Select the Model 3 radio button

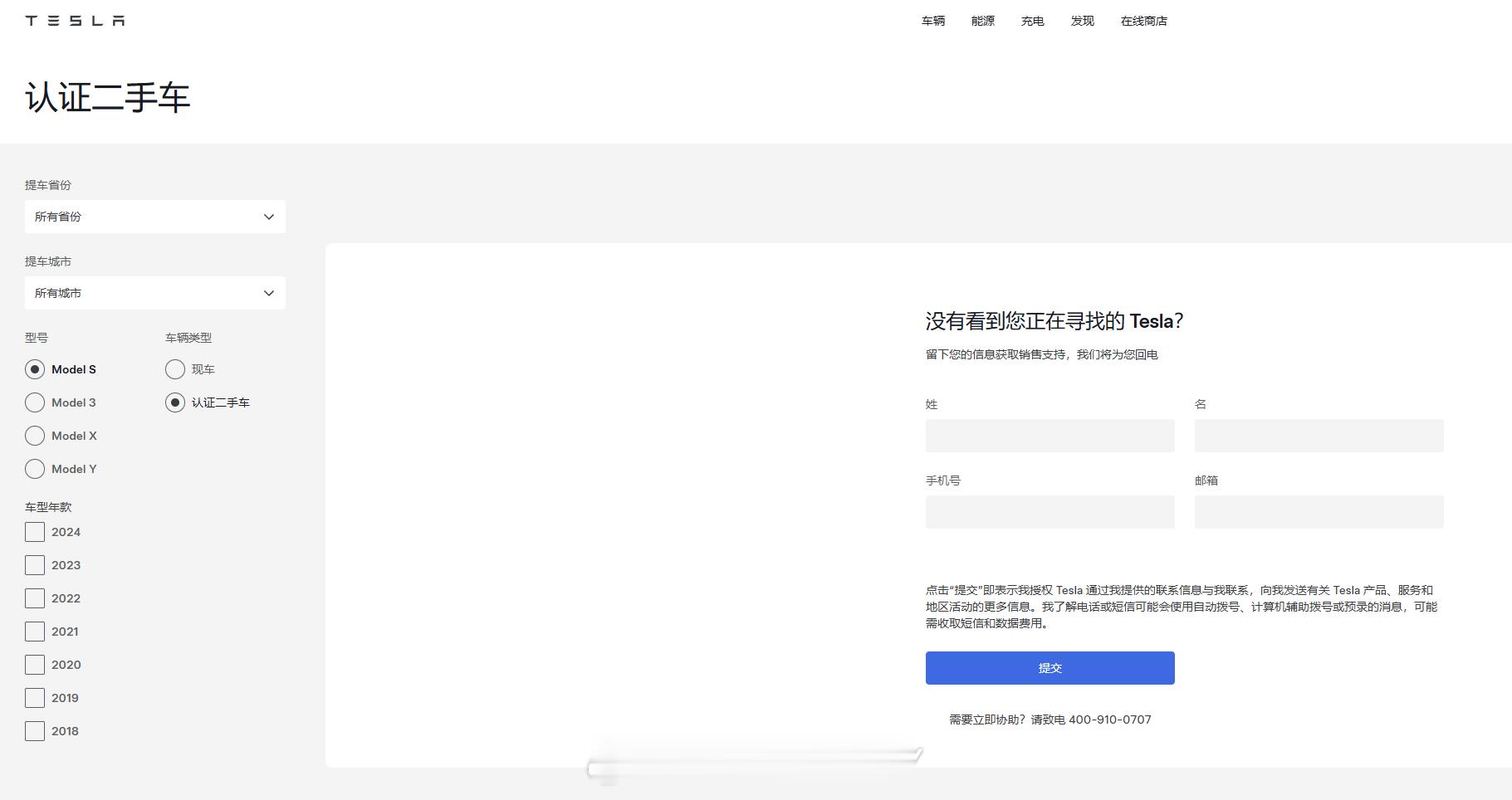pyautogui.click(x=35, y=402)
